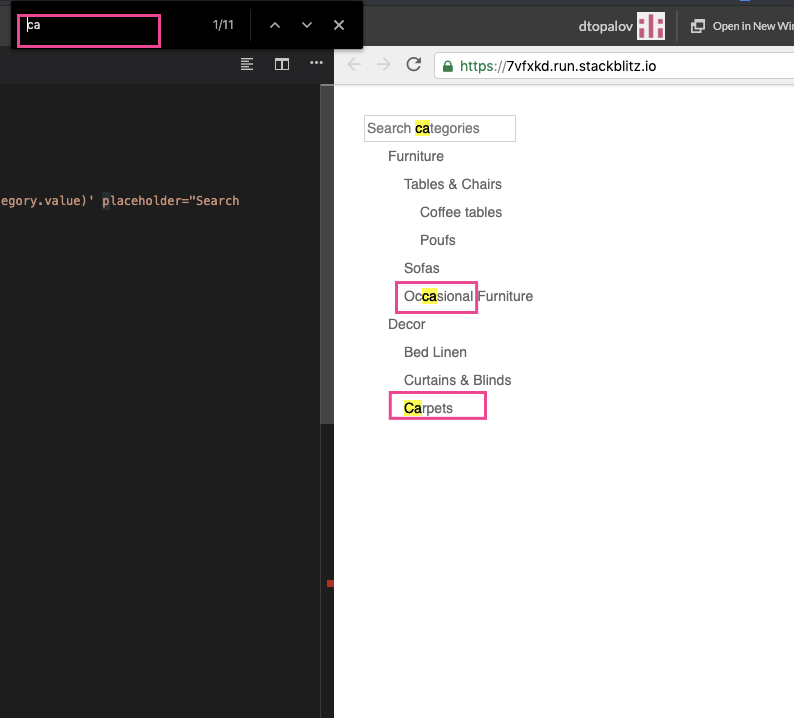Select Coffee tables in the tree
This screenshot has width=794, height=718.
click(x=461, y=212)
